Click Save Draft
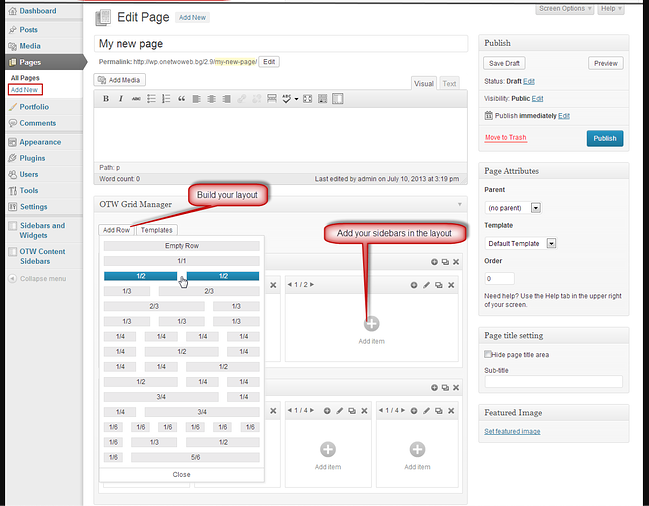The image size is (649, 506). click(504, 63)
